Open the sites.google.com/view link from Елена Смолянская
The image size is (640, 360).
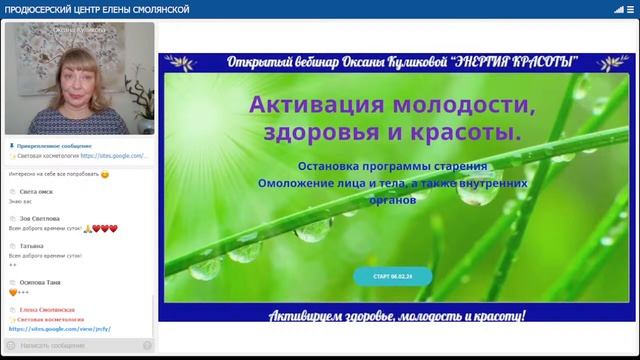pos(60,329)
